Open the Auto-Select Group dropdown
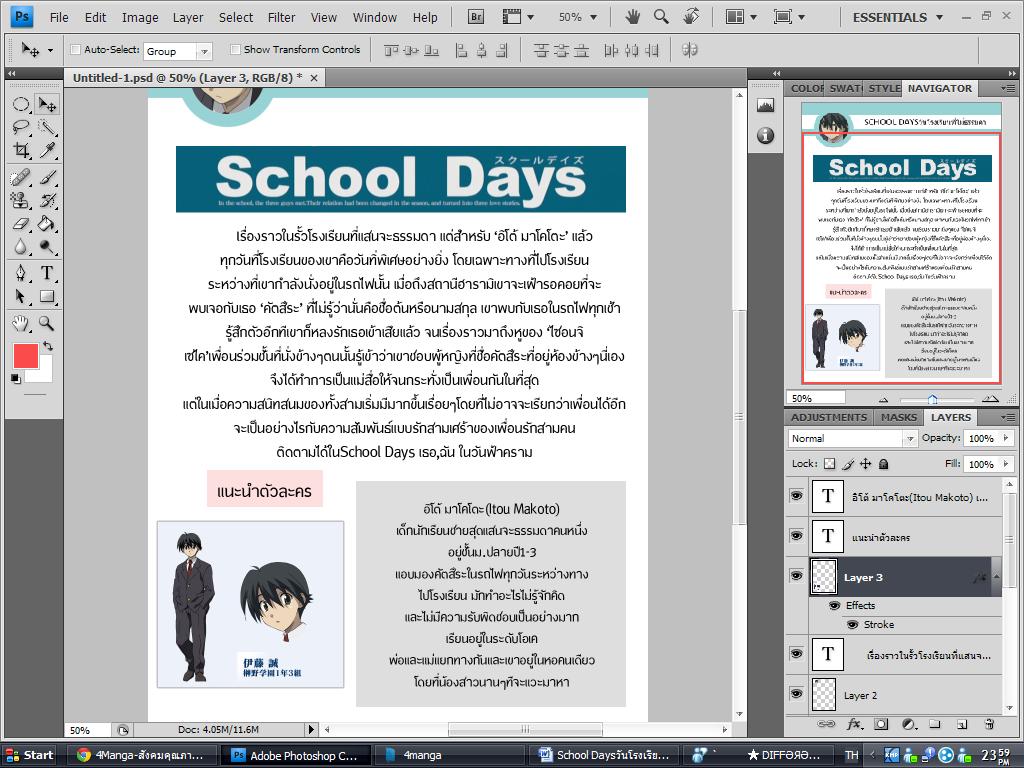Screen dimensions: 1024x768 [204, 51]
